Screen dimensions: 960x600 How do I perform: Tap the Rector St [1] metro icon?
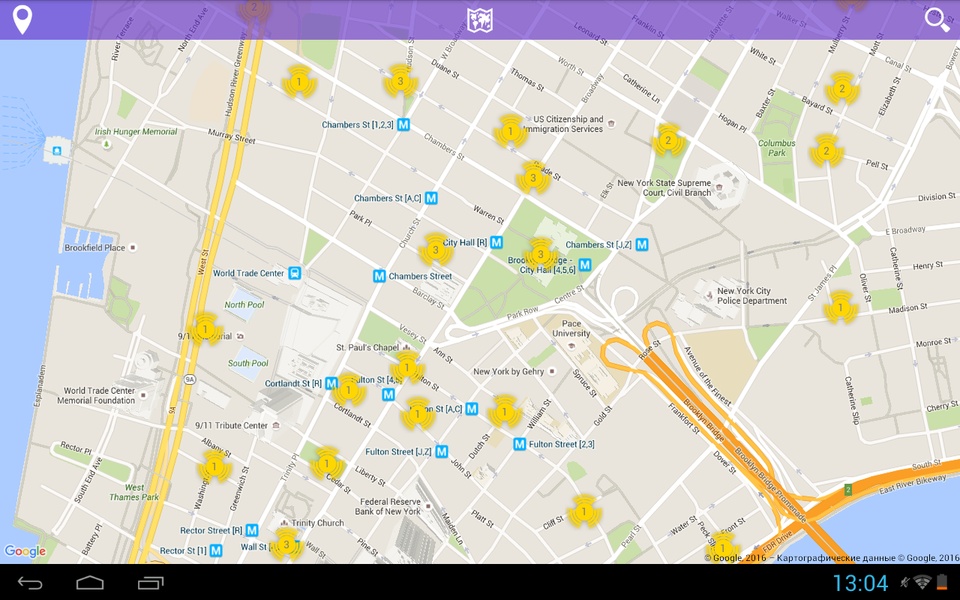click(216, 550)
